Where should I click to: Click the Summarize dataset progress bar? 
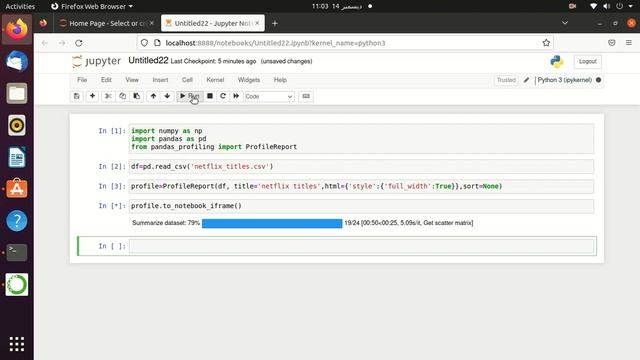(x=272, y=223)
